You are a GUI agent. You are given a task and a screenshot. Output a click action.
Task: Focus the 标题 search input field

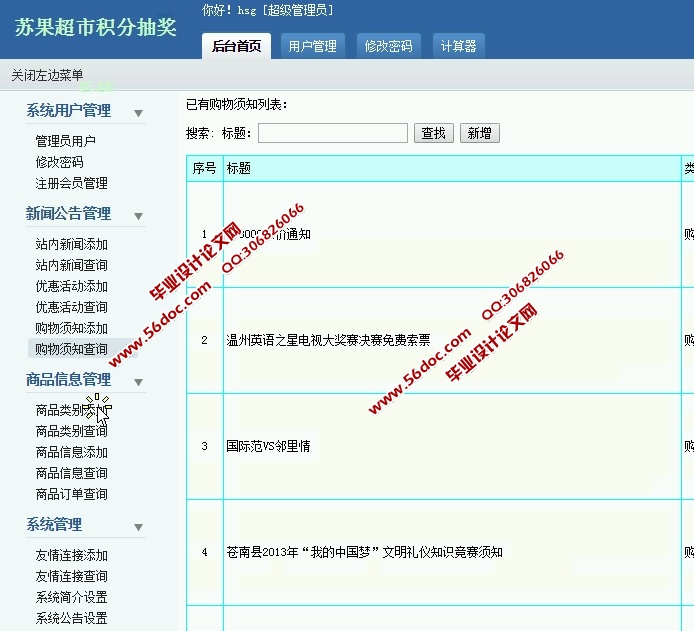click(333, 133)
